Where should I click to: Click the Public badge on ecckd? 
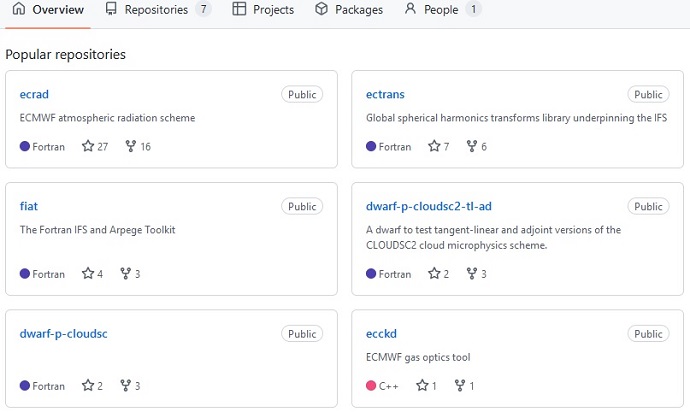(648, 334)
